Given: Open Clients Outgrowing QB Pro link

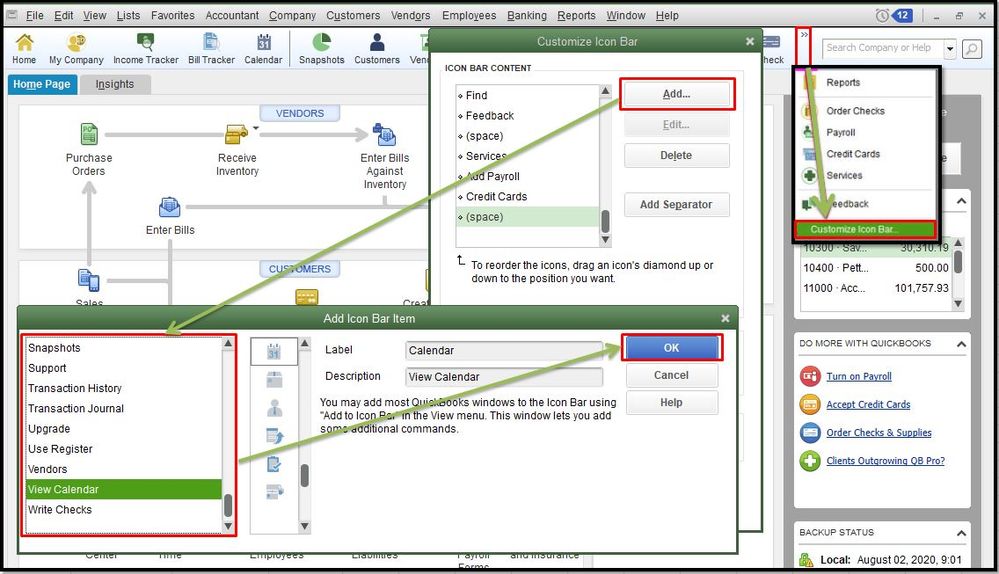Looking at the screenshot, I should click(886, 461).
